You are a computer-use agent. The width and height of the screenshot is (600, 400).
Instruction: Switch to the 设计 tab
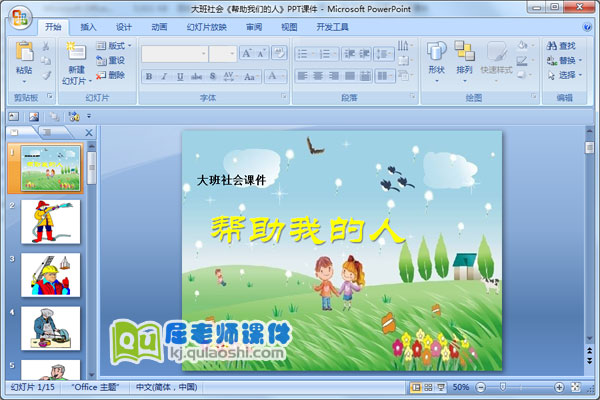pyautogui.click(x=124, y=27)
